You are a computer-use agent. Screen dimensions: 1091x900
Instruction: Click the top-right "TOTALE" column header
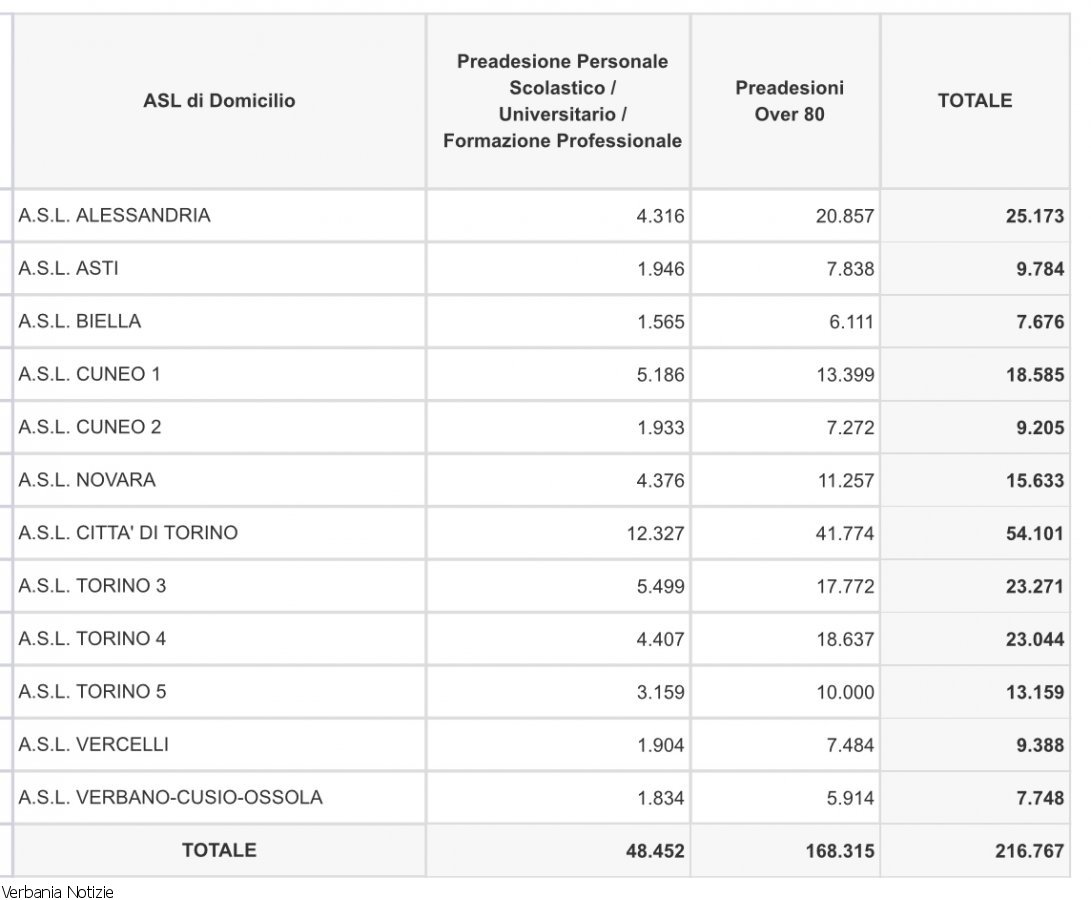click(x=974, y=101)
